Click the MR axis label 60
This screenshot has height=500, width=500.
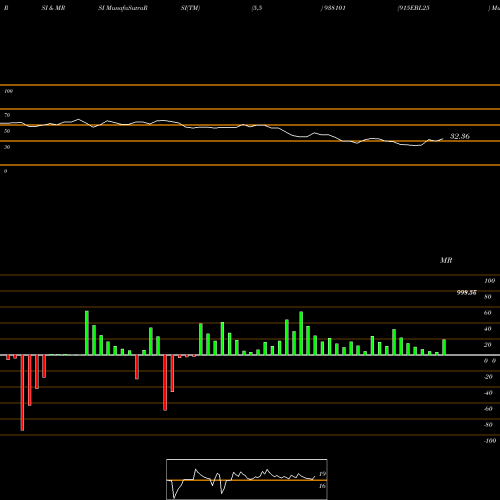tap(488, 313)
